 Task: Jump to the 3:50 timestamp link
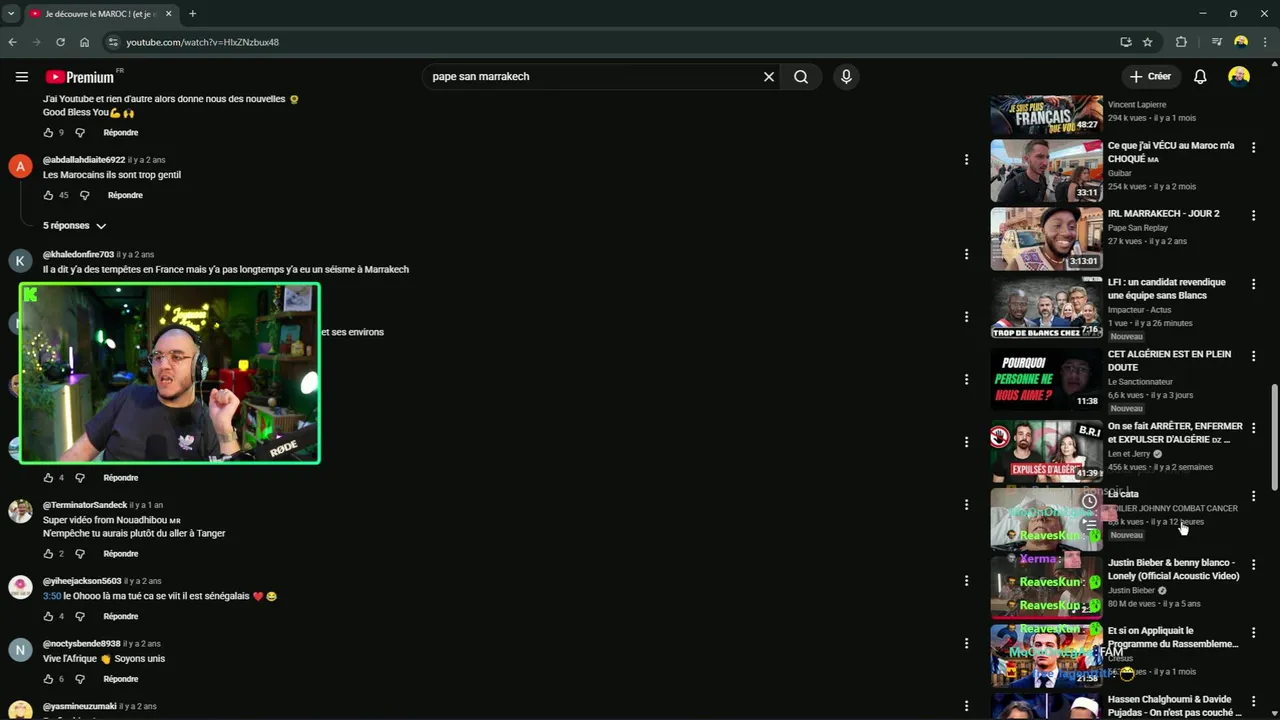coord(52,596)
